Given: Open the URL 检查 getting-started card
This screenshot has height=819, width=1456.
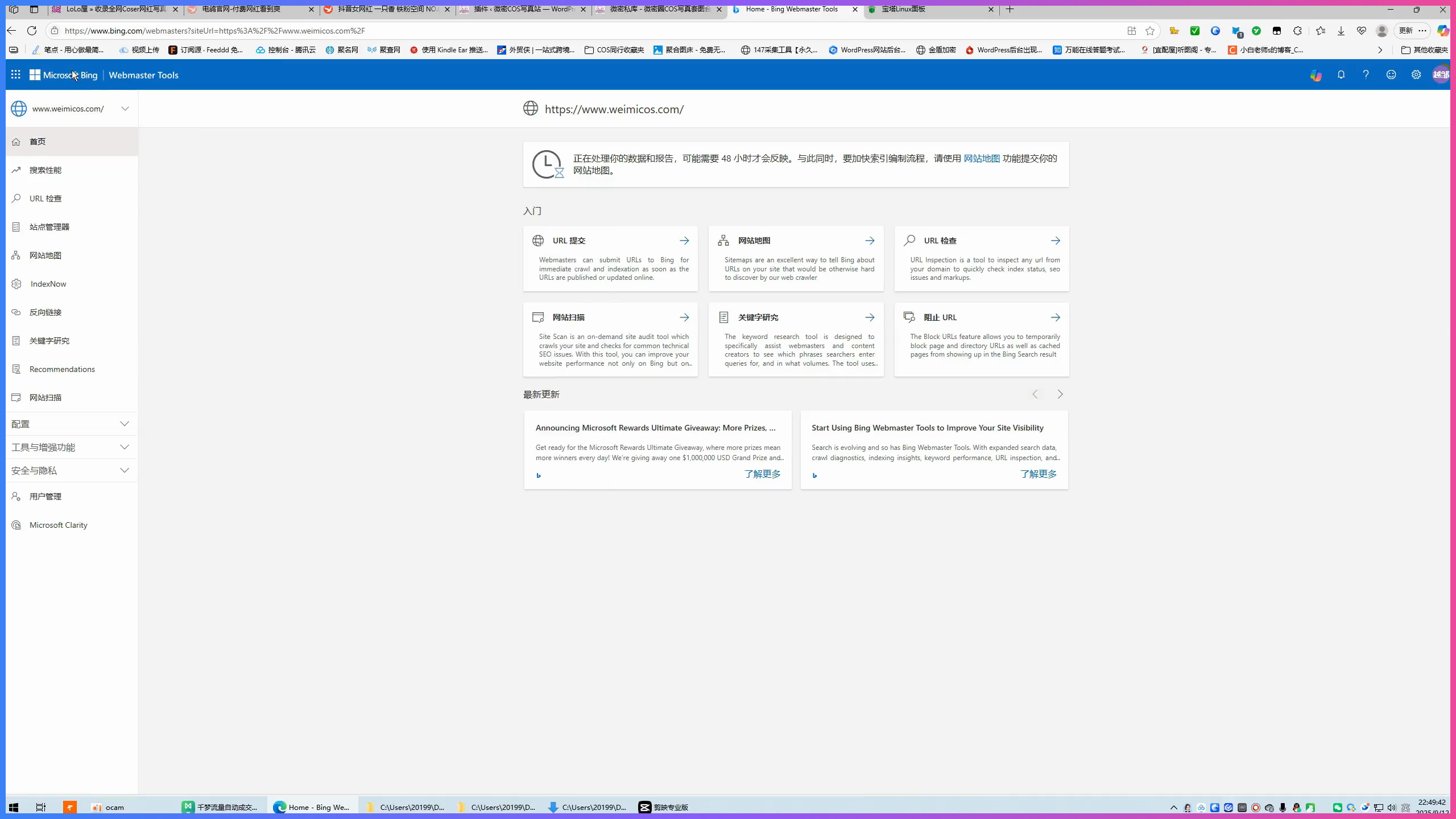Looking at the screenshot, I should pos(982,259).
